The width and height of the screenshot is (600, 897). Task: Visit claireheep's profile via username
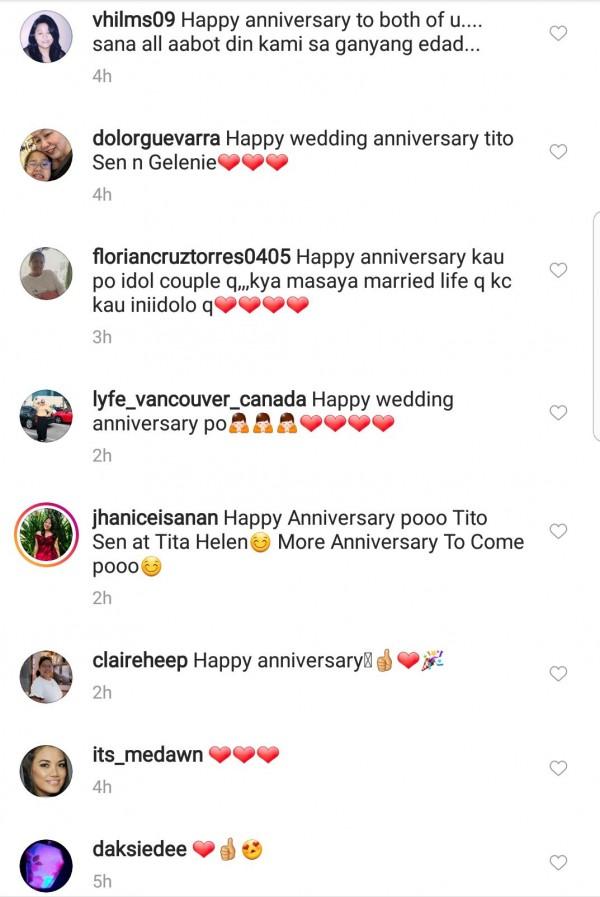coord(140,661)
